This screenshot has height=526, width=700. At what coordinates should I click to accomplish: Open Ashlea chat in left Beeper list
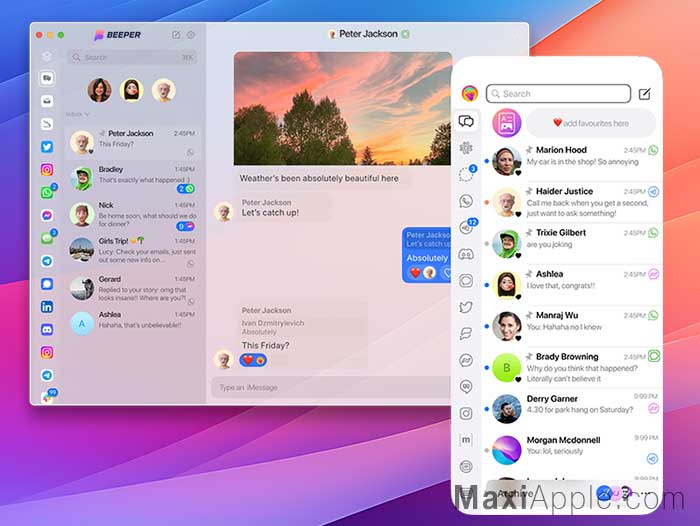coord(133,322)
